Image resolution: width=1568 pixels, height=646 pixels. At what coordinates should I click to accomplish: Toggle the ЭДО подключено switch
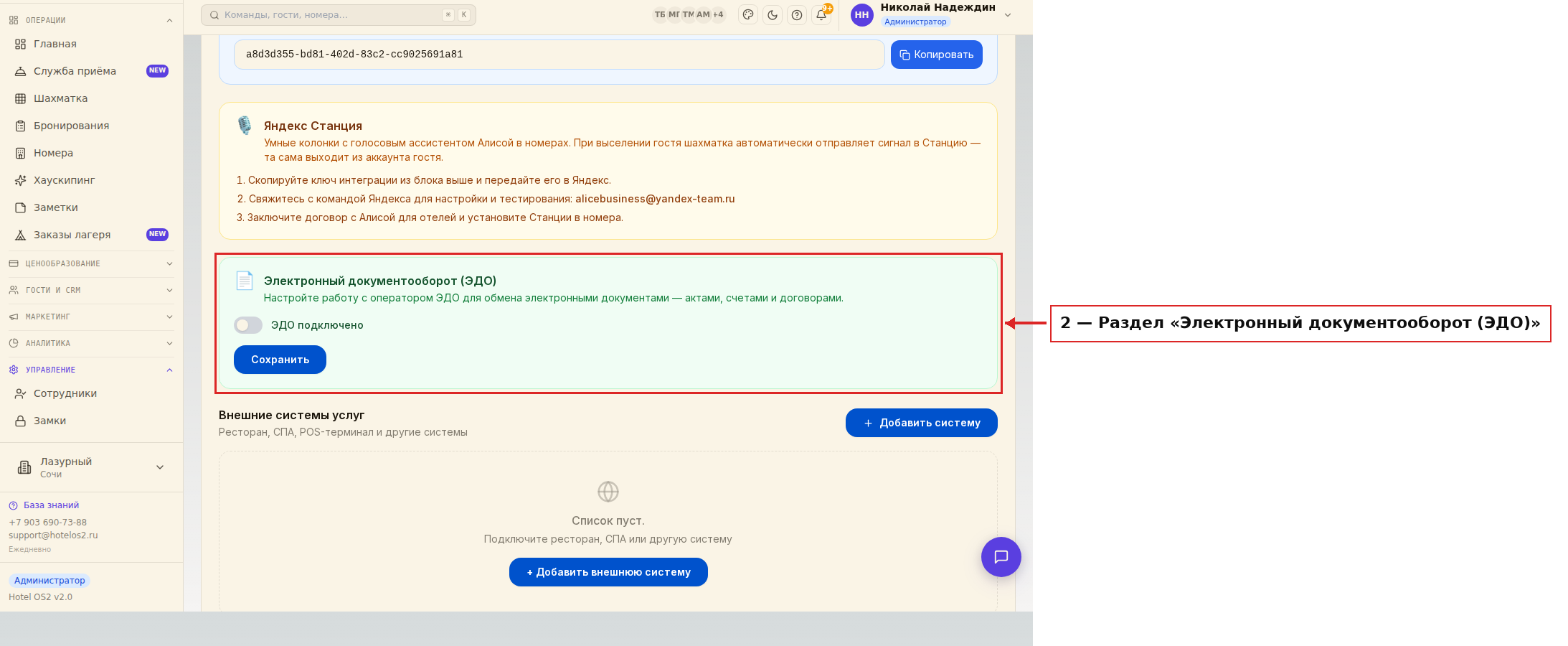[248, 325]
